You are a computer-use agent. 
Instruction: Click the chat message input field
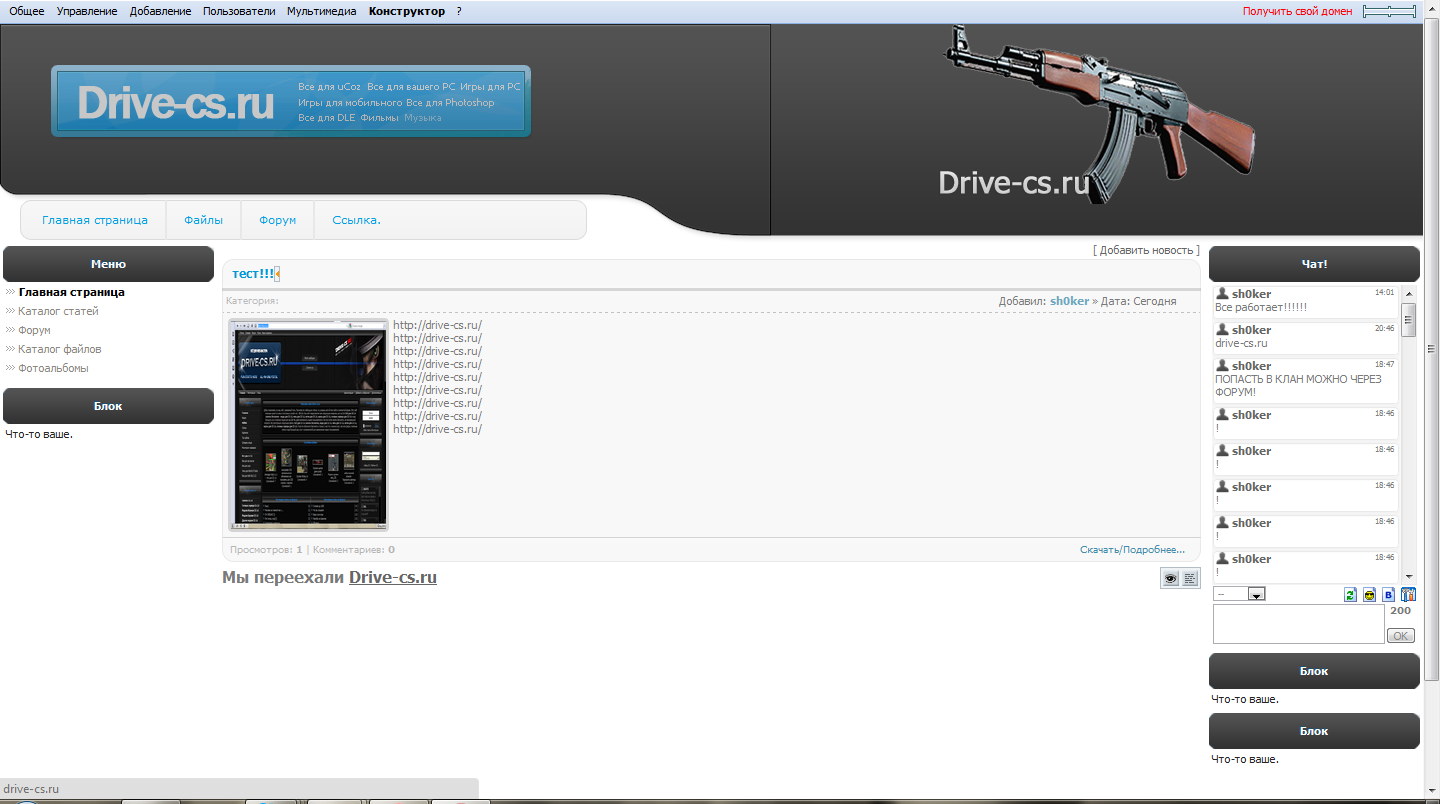(x=1297, y=624)
